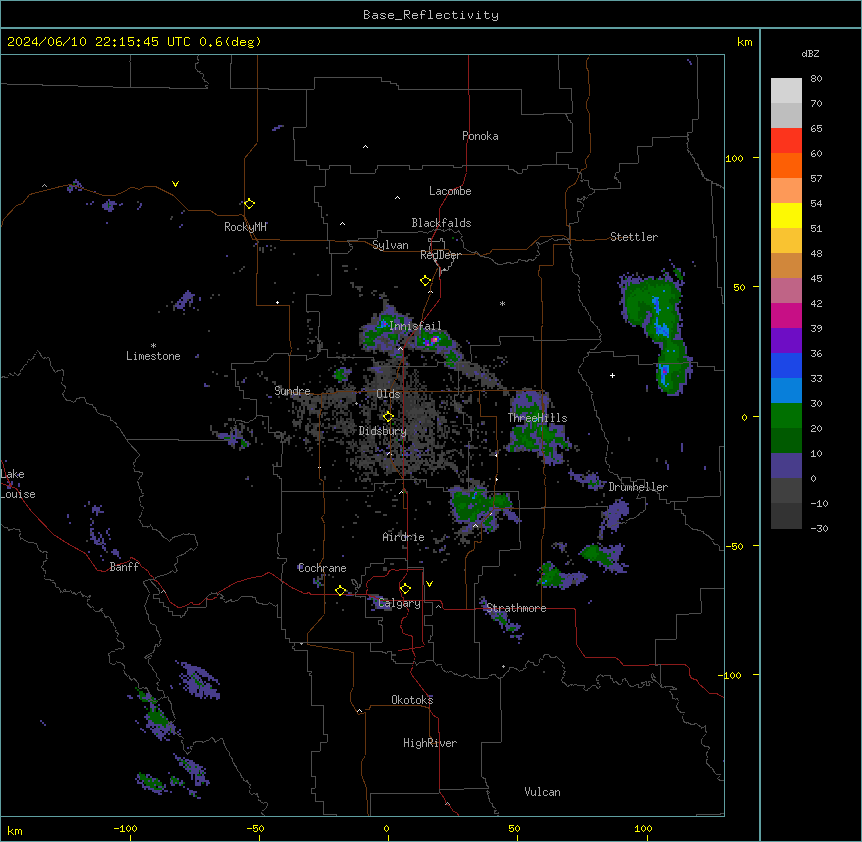Click the dBZ legend heading
The width and height of the screenshot is (862, 842).
[x=810, y=53]
